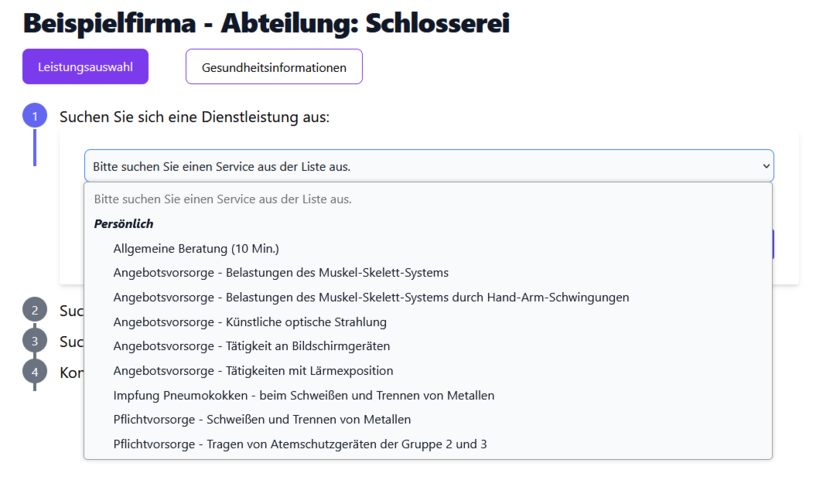
Task: Click the placeholder option in the list
Action: 222,199
